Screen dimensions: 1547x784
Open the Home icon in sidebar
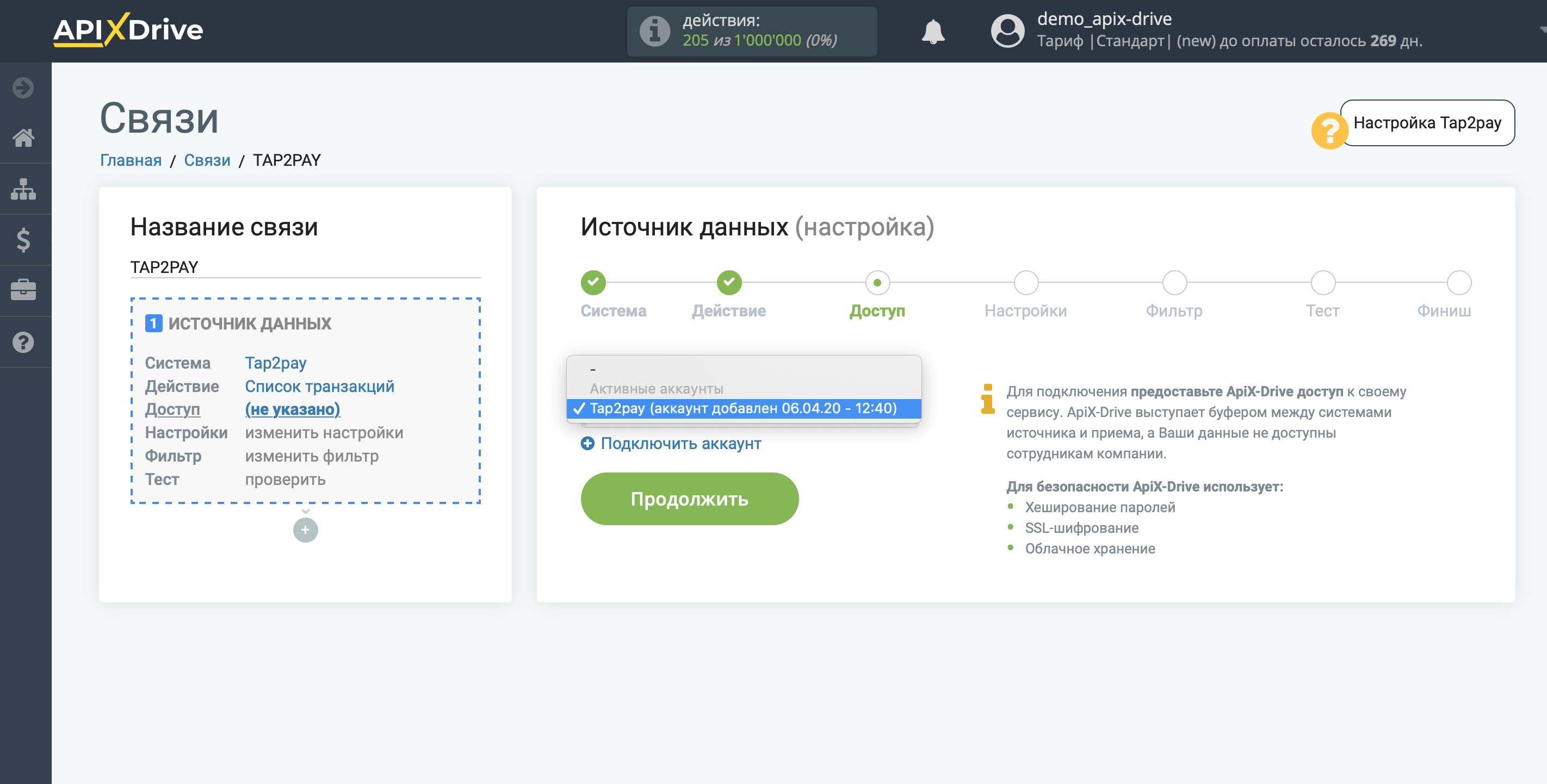coord(23,138)
